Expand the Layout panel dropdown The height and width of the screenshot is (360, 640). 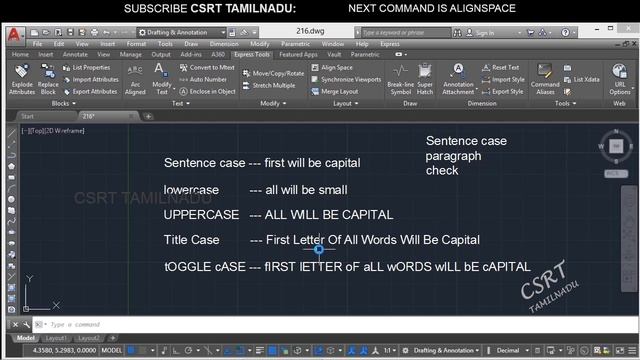point(345,104)
